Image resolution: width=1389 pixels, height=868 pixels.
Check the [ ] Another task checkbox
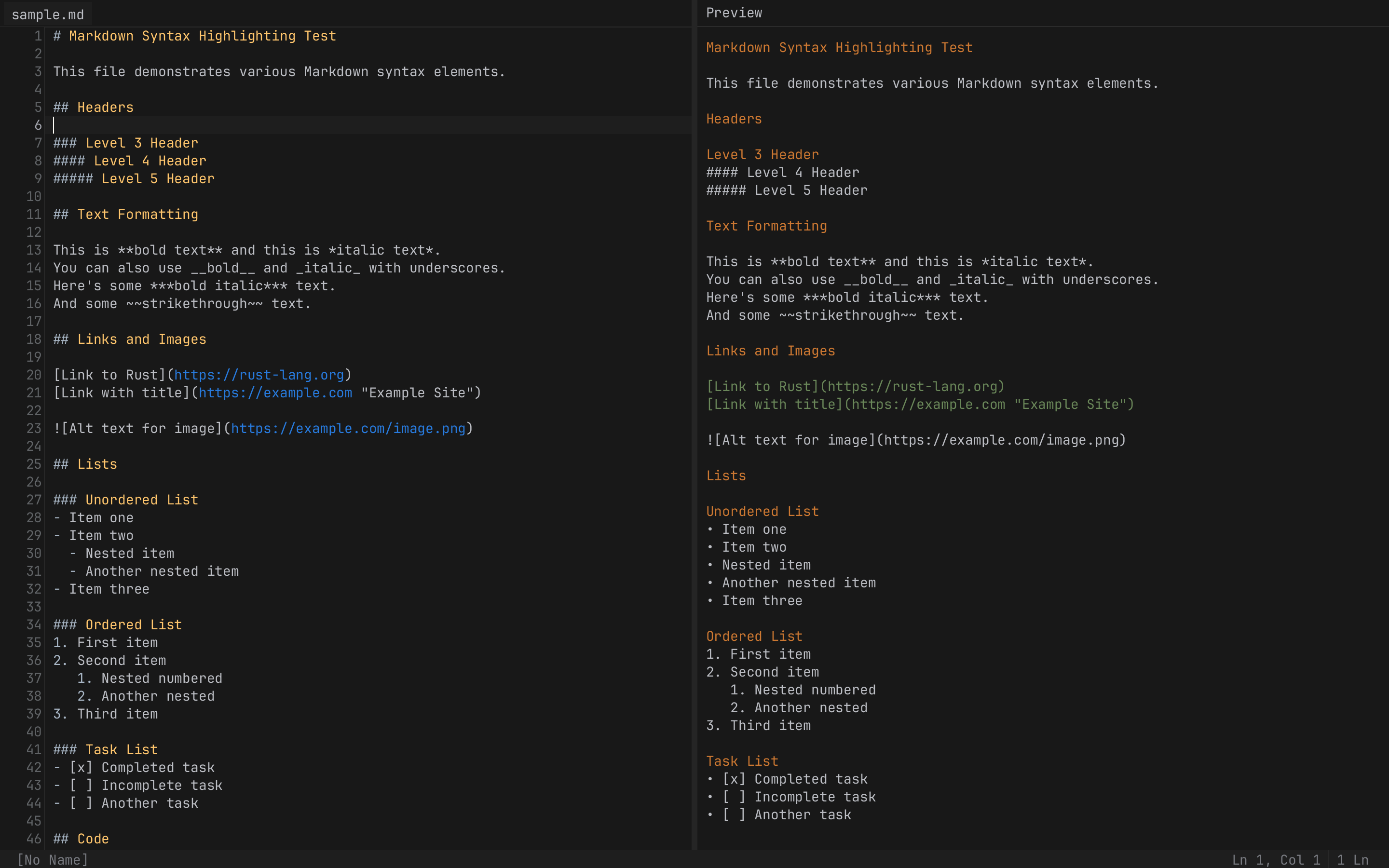(x=81, y=803)
